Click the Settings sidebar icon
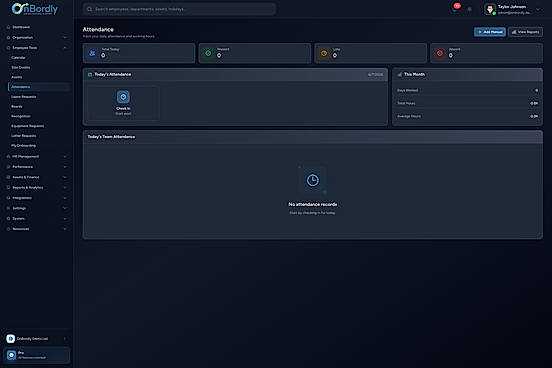 8,208
